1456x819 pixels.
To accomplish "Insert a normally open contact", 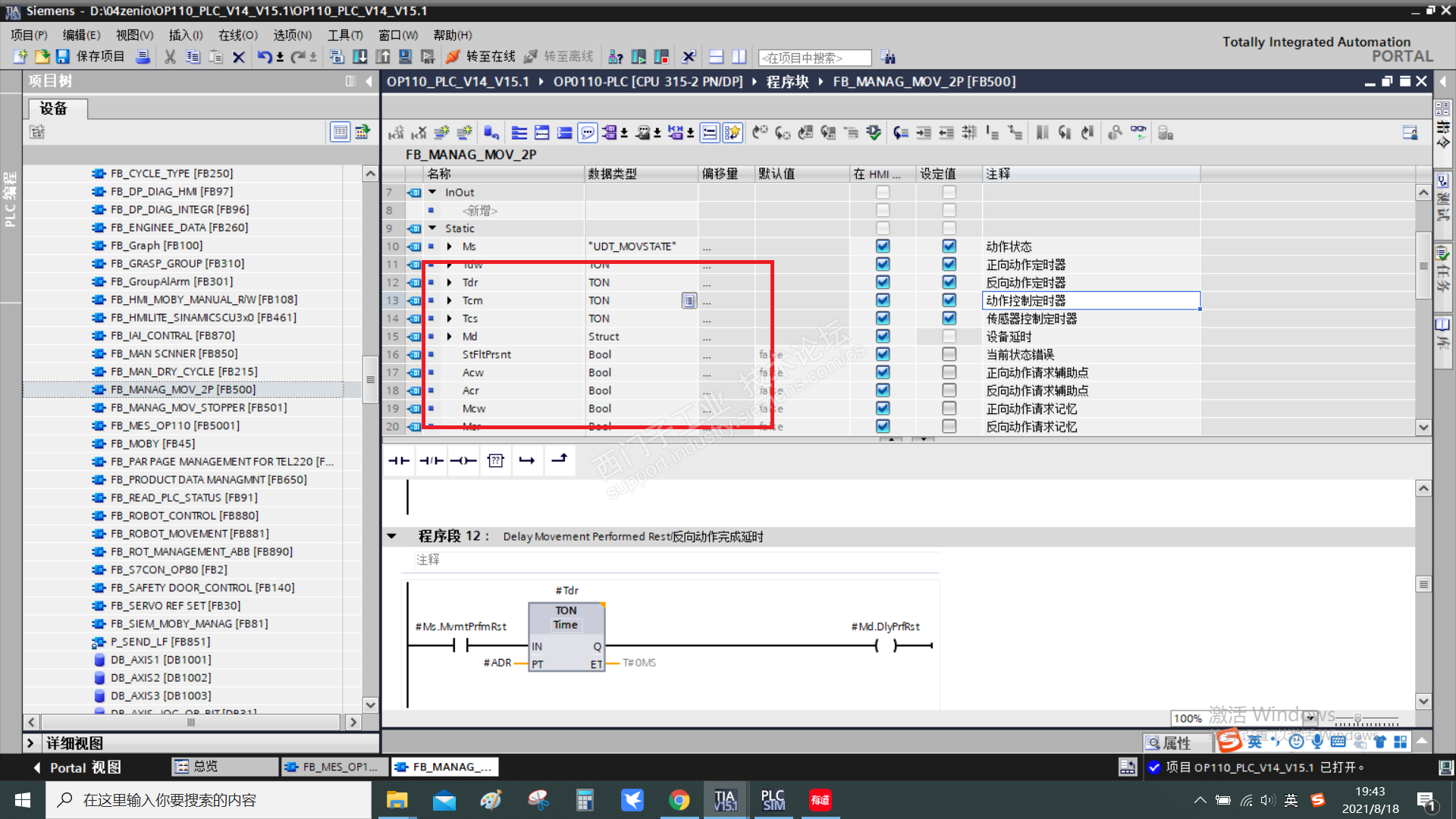I will 399,460.
